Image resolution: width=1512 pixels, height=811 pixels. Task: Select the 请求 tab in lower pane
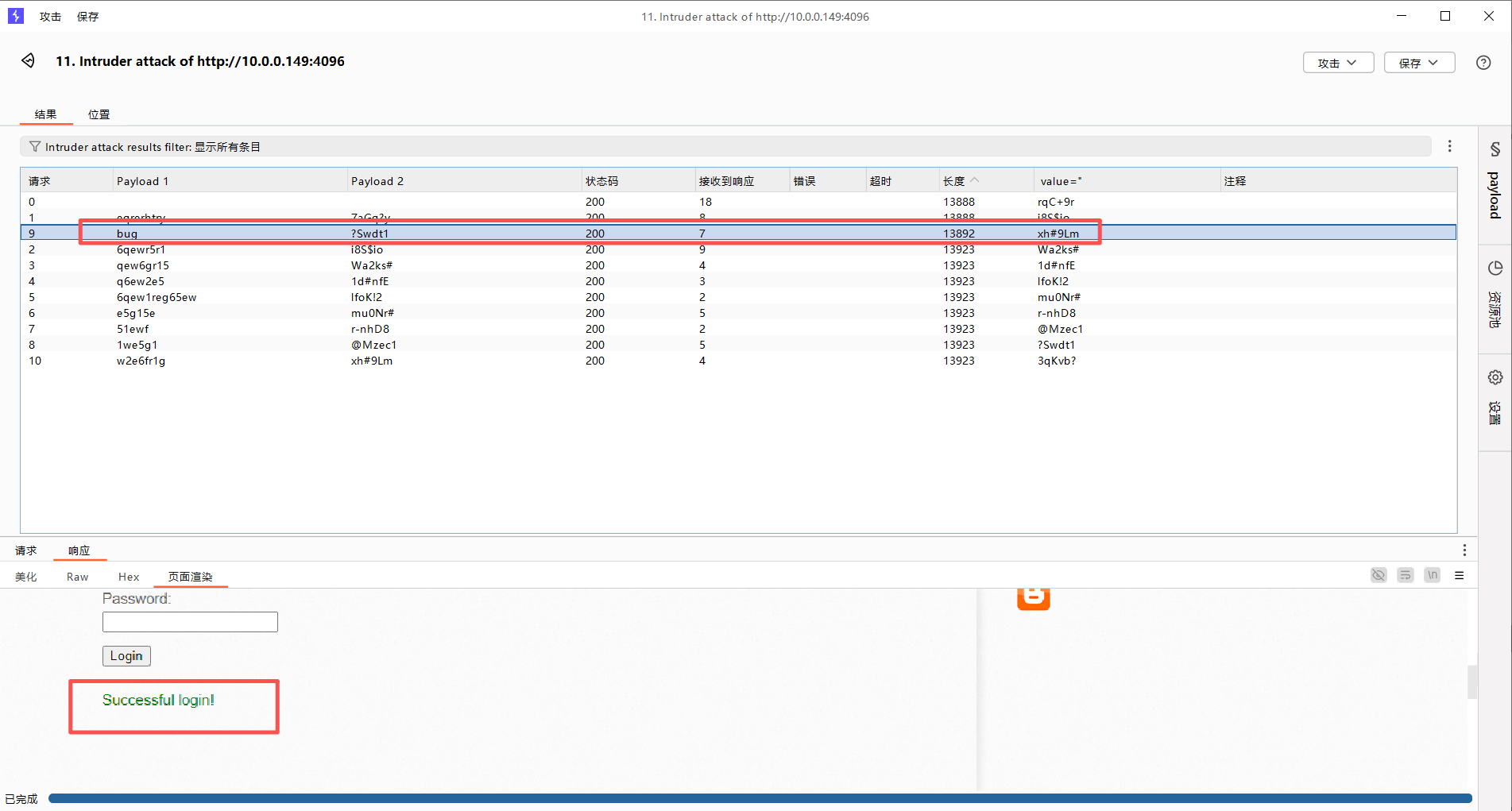point(25,550)
